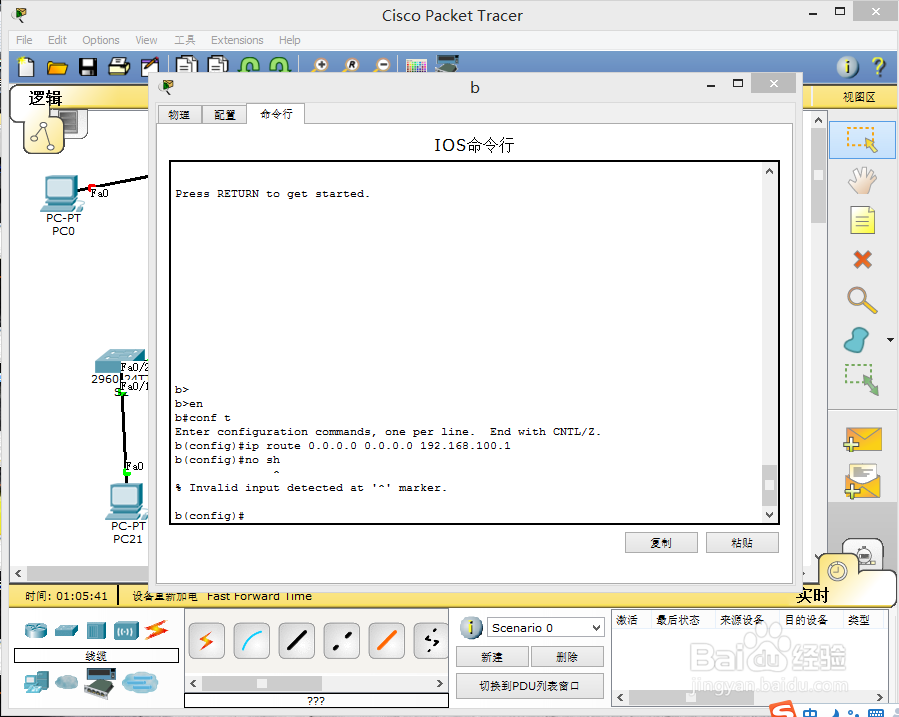Image resolution: width=899 pixels, height=717 pixels.
Task: Choose the orange fiber cable
Action: tap(386, 640)
